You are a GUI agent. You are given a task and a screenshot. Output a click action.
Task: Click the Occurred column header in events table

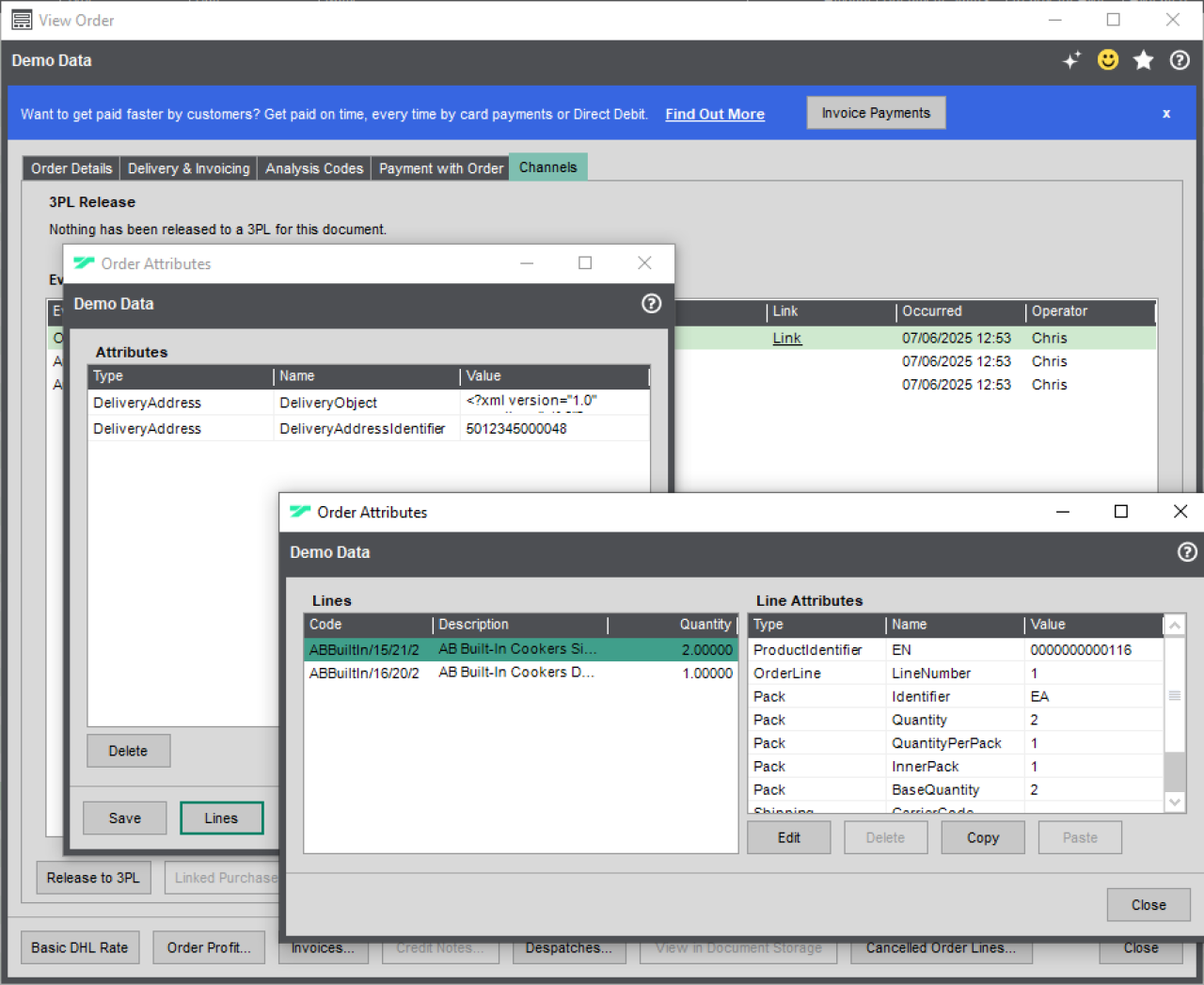tap(960, 311)
